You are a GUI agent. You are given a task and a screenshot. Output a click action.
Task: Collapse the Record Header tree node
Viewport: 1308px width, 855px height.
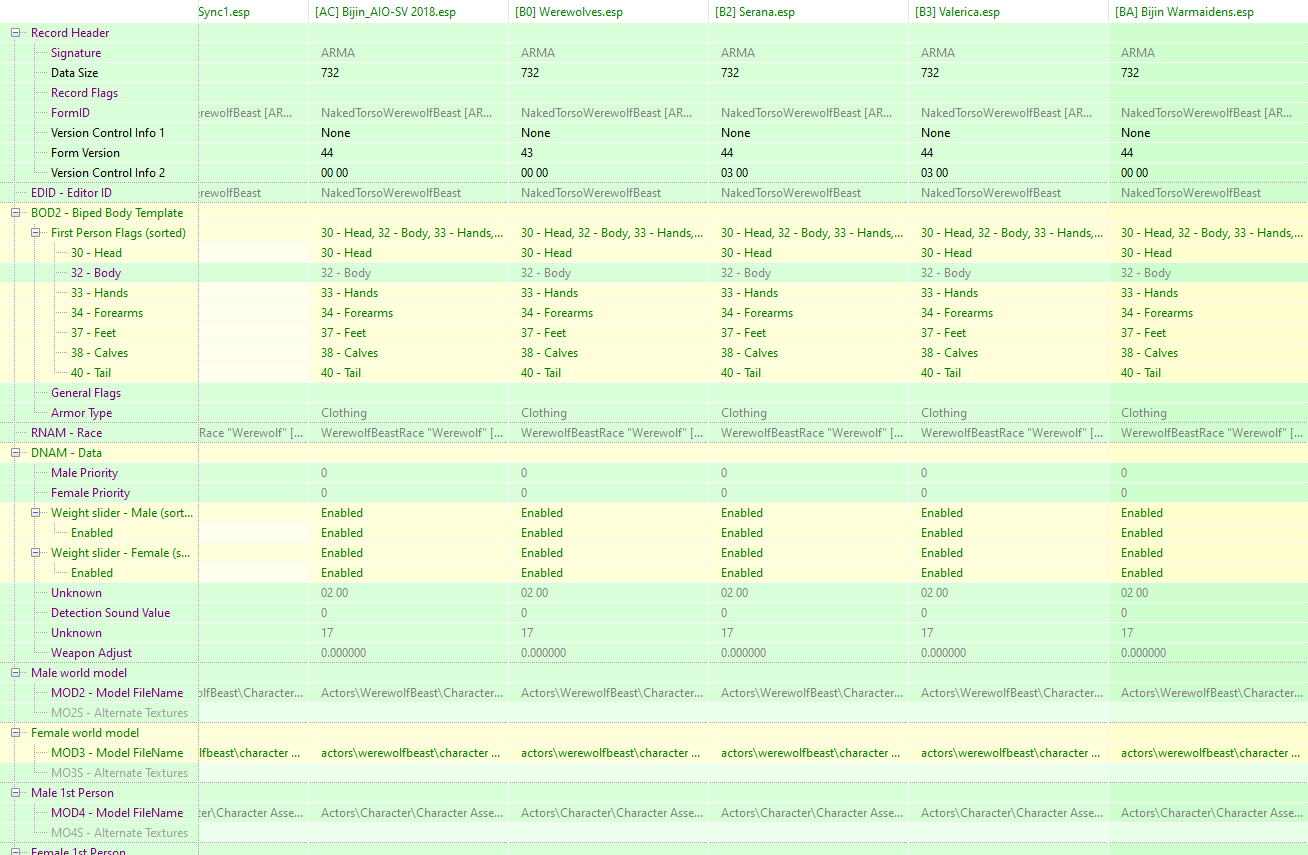(16, 33)
